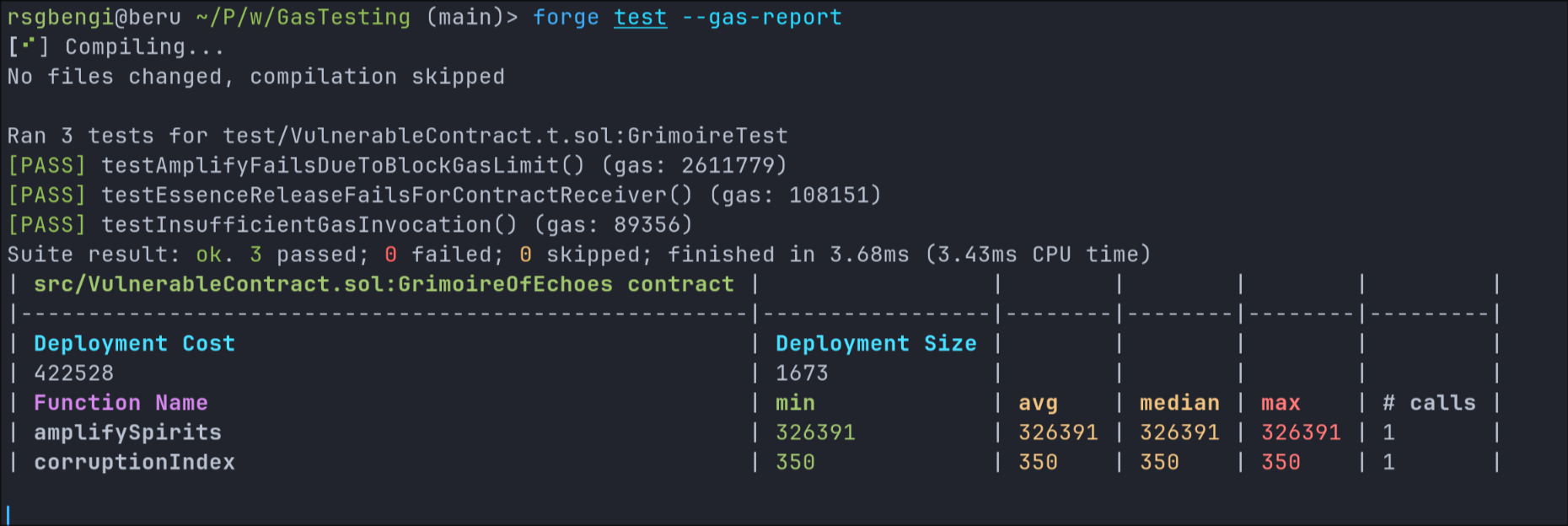Click the underlined "test" word in the command
This screenshot has height=526, width=1568.
640,18
